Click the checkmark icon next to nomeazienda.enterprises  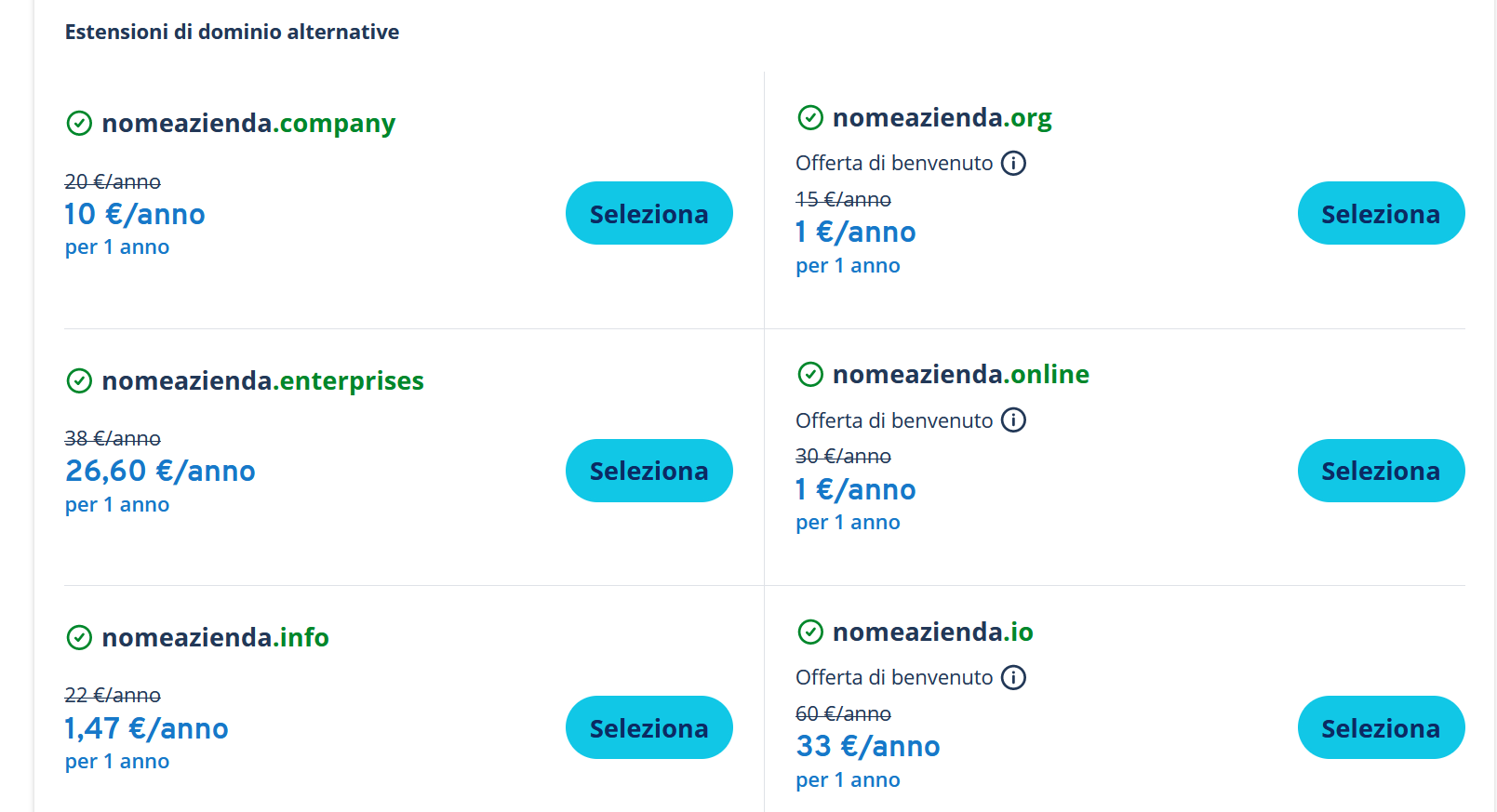(80, 380)
